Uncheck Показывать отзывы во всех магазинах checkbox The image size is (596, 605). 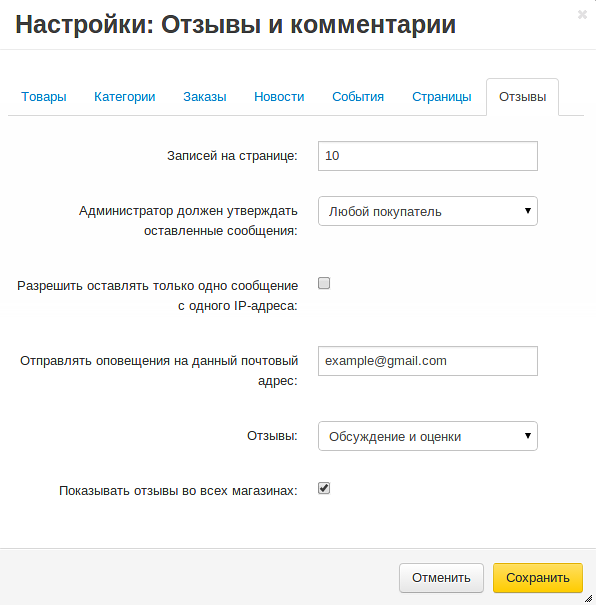(x=324, y=488)
